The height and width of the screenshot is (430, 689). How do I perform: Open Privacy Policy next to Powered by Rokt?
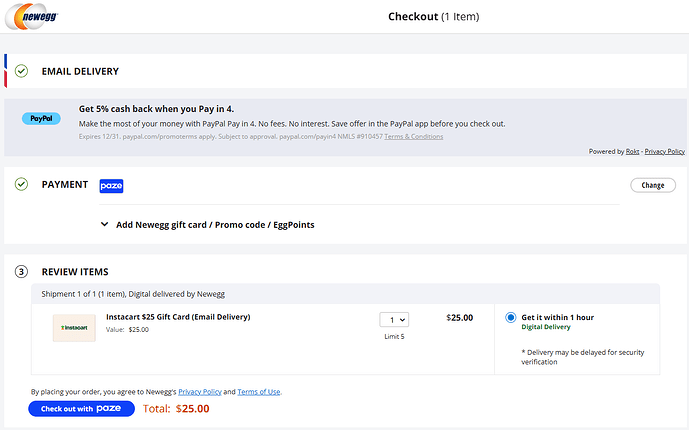click(x=665, y=151)
